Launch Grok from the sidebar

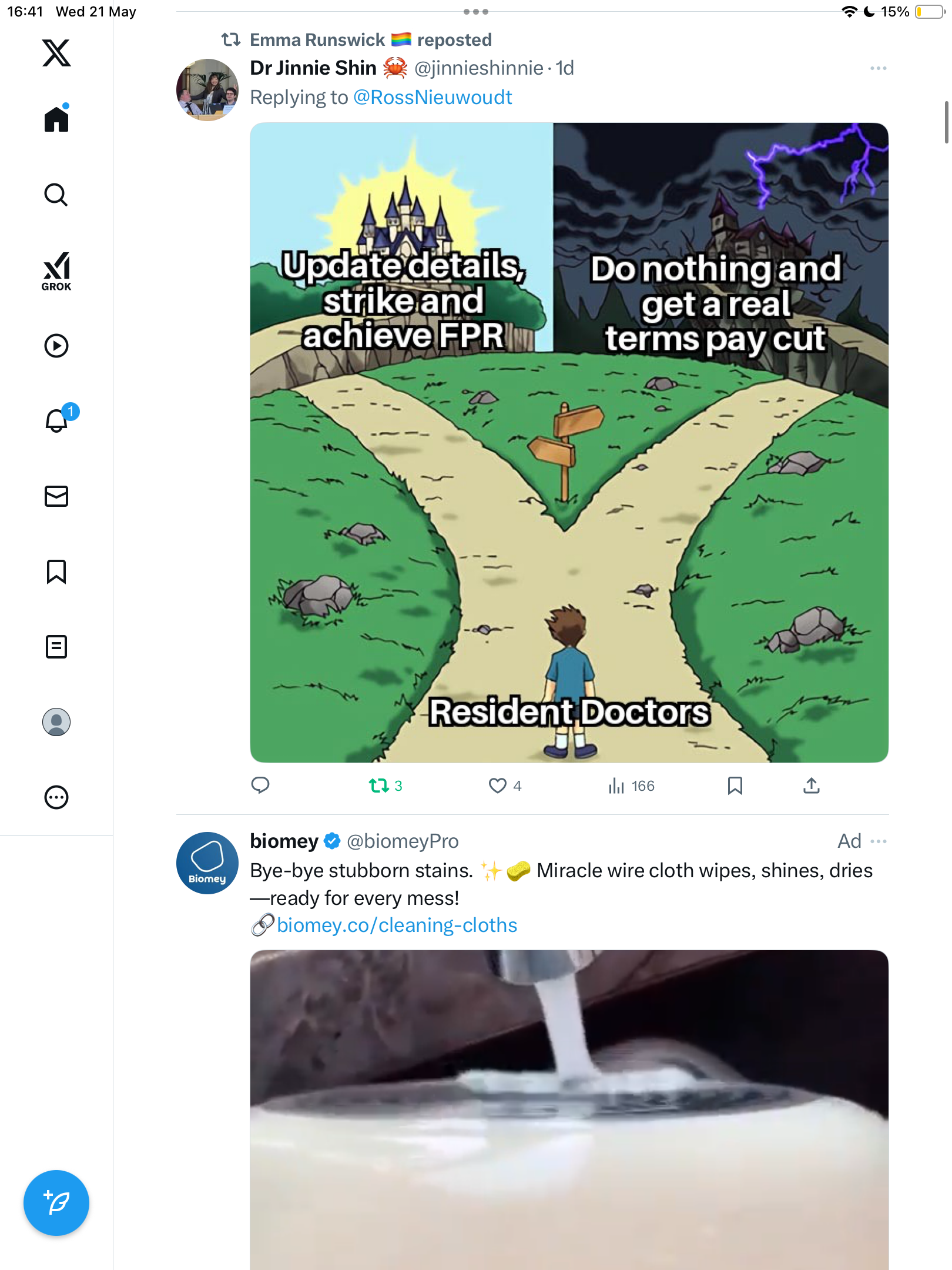coord(56,272)
